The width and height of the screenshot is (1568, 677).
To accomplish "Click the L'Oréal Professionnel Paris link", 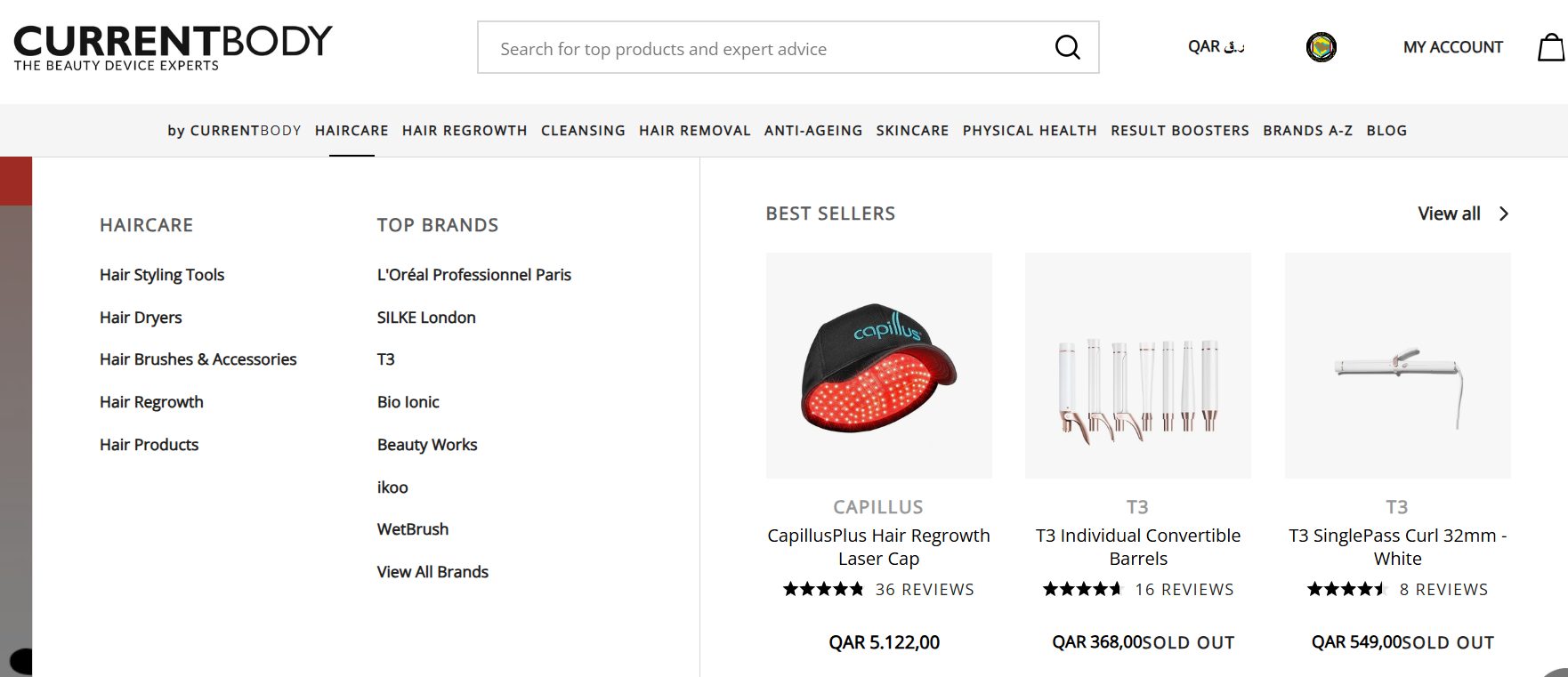I will coord(473,275).
